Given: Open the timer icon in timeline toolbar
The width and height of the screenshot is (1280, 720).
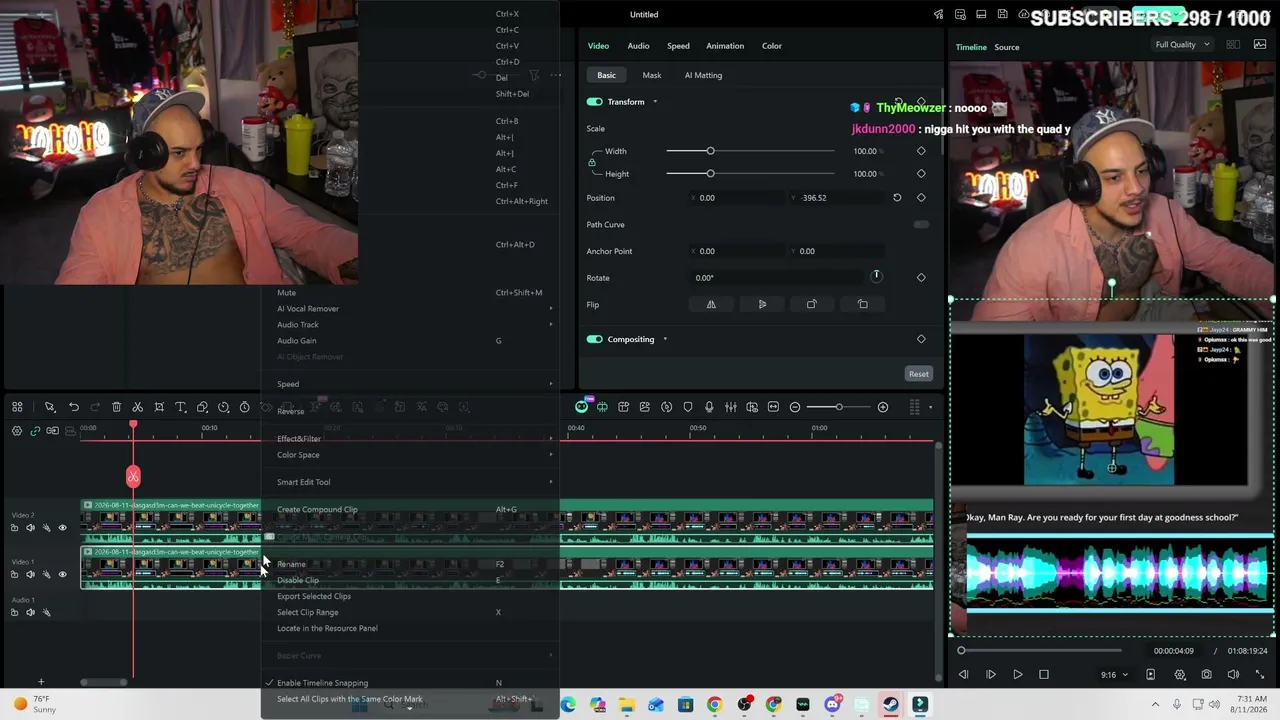Looking at the screenshot, I should 244,407.
